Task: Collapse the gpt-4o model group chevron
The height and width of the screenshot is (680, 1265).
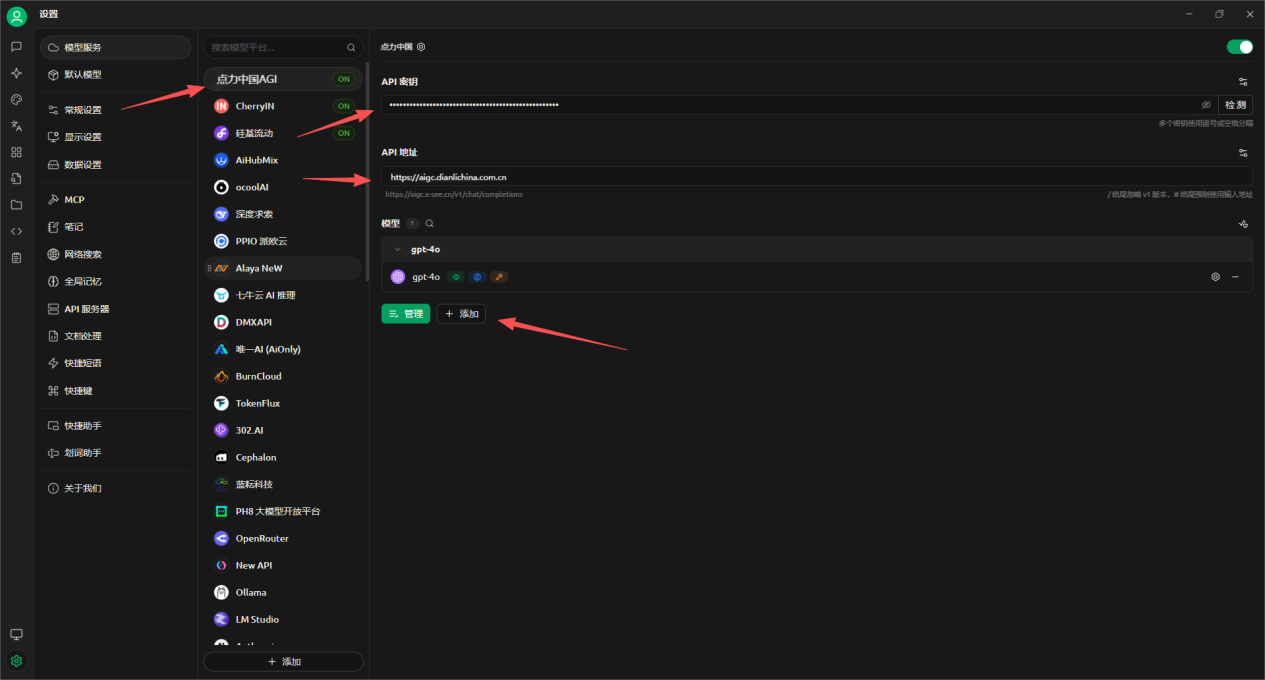Action: point(398,249)
